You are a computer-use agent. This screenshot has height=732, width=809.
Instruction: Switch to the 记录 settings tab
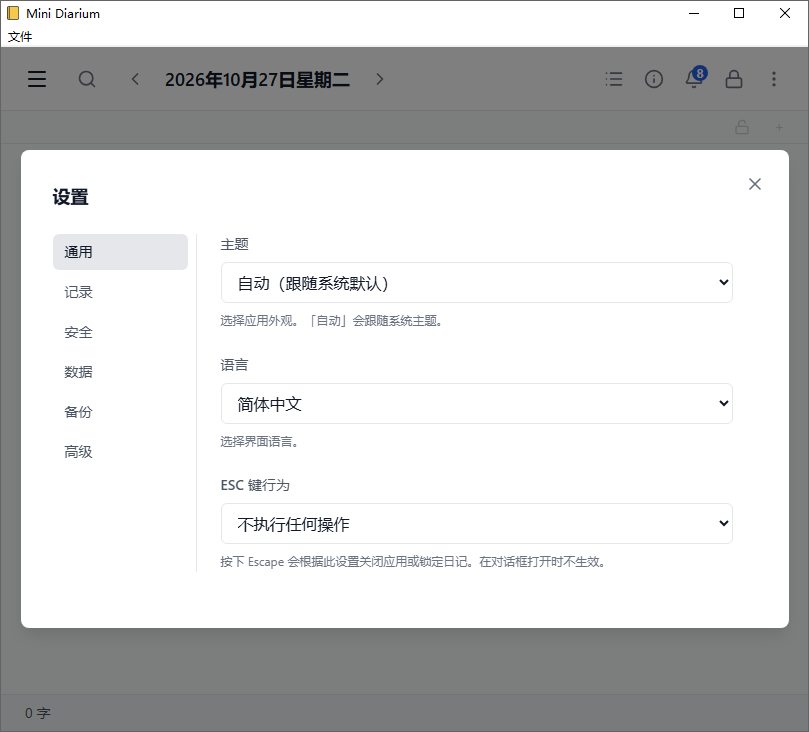coord(120,292)
